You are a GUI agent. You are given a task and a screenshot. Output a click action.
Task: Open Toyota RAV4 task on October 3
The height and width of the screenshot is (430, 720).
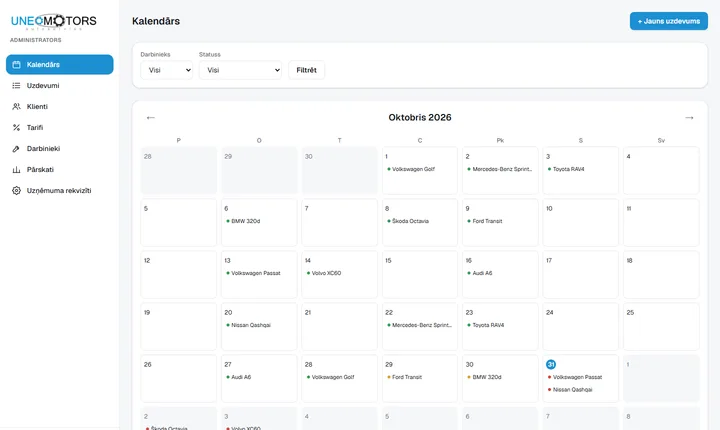566,169
